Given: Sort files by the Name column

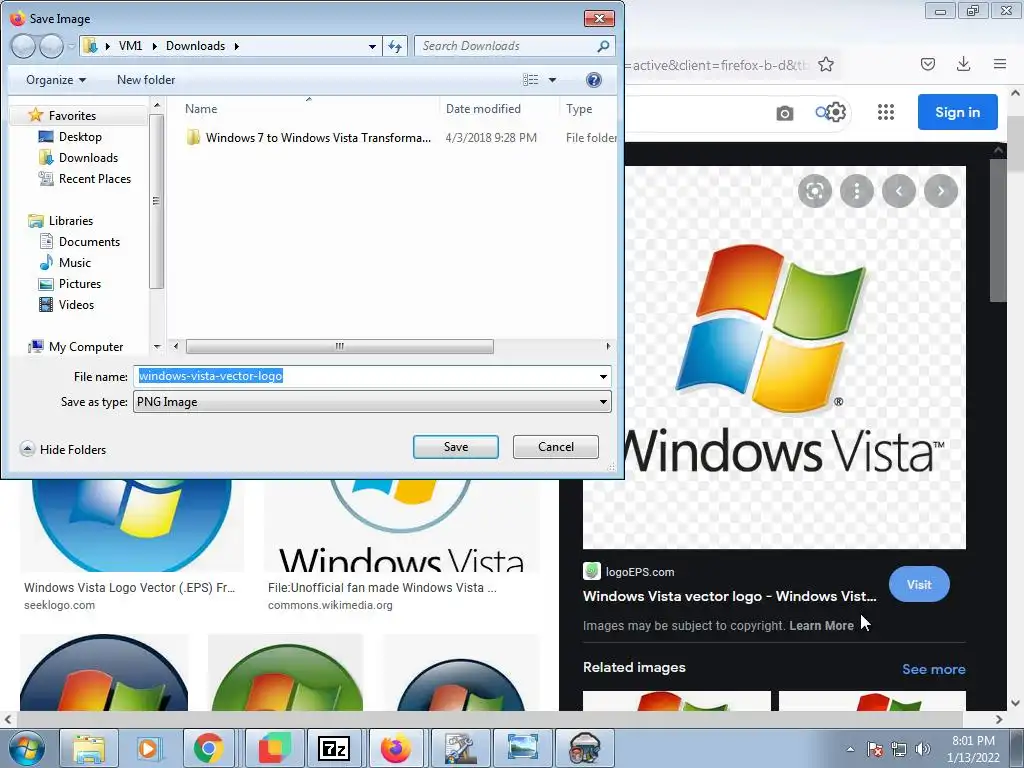Looking at the screenshot, I should coord(200,109).
